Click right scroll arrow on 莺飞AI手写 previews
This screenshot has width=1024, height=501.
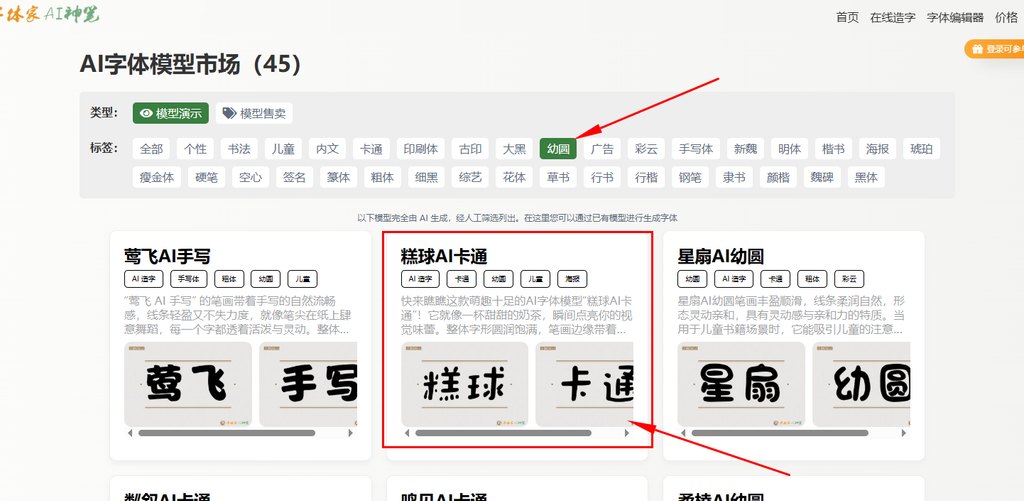point(351,433)
